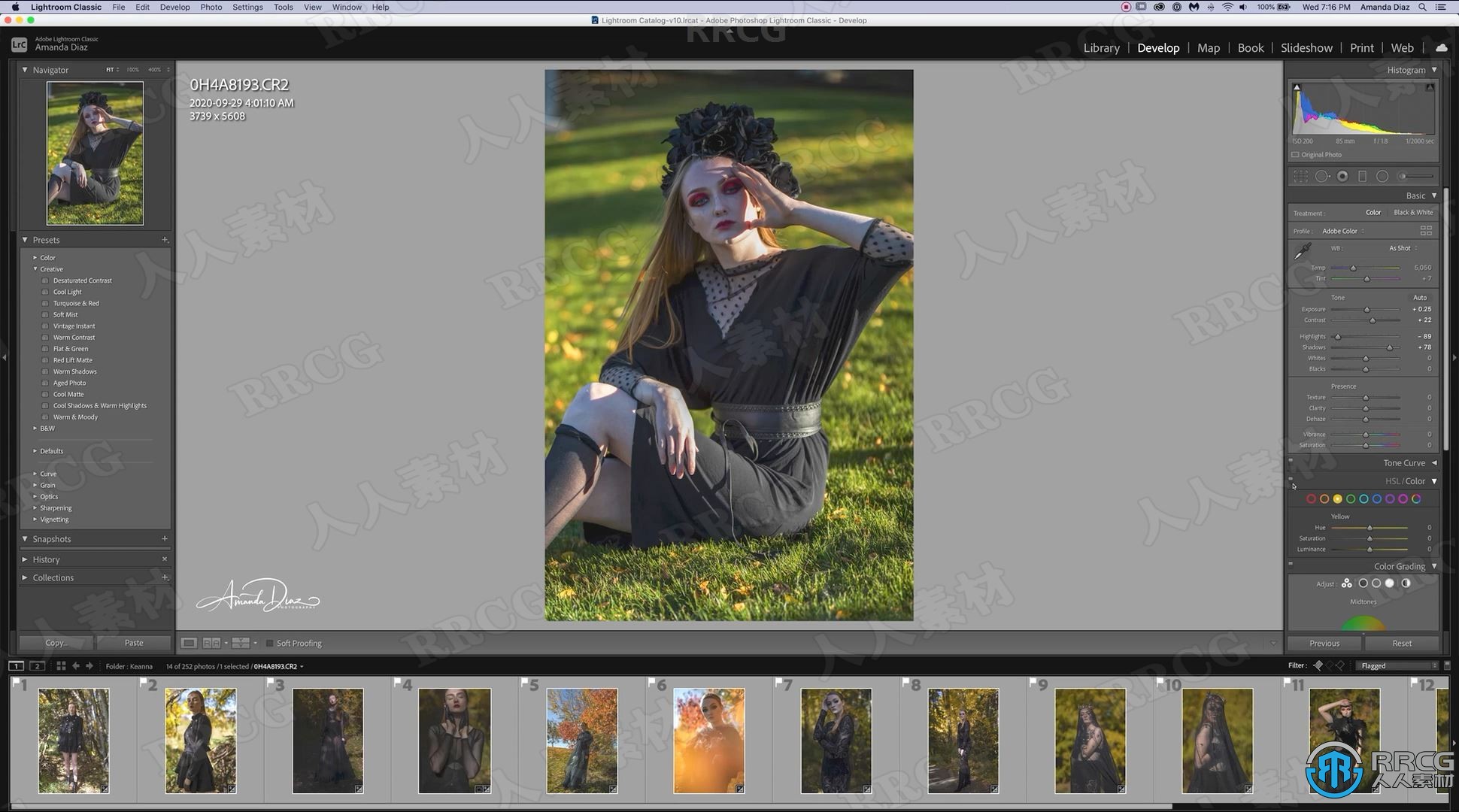Viewport: 1459px width, 812px height.
Task: Apply the Vintage Instant preset
Action: point(74,326)
